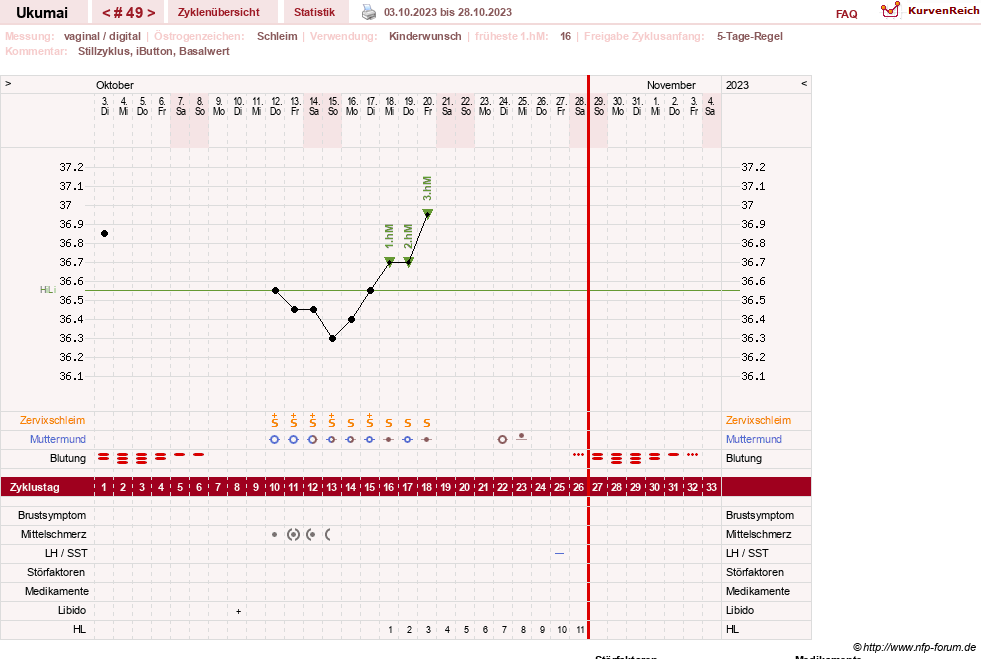The height and width of the screenshot is (659, 981).
Task: Click Mittelschmerz symbol on day 11
Action: [293, 534]
